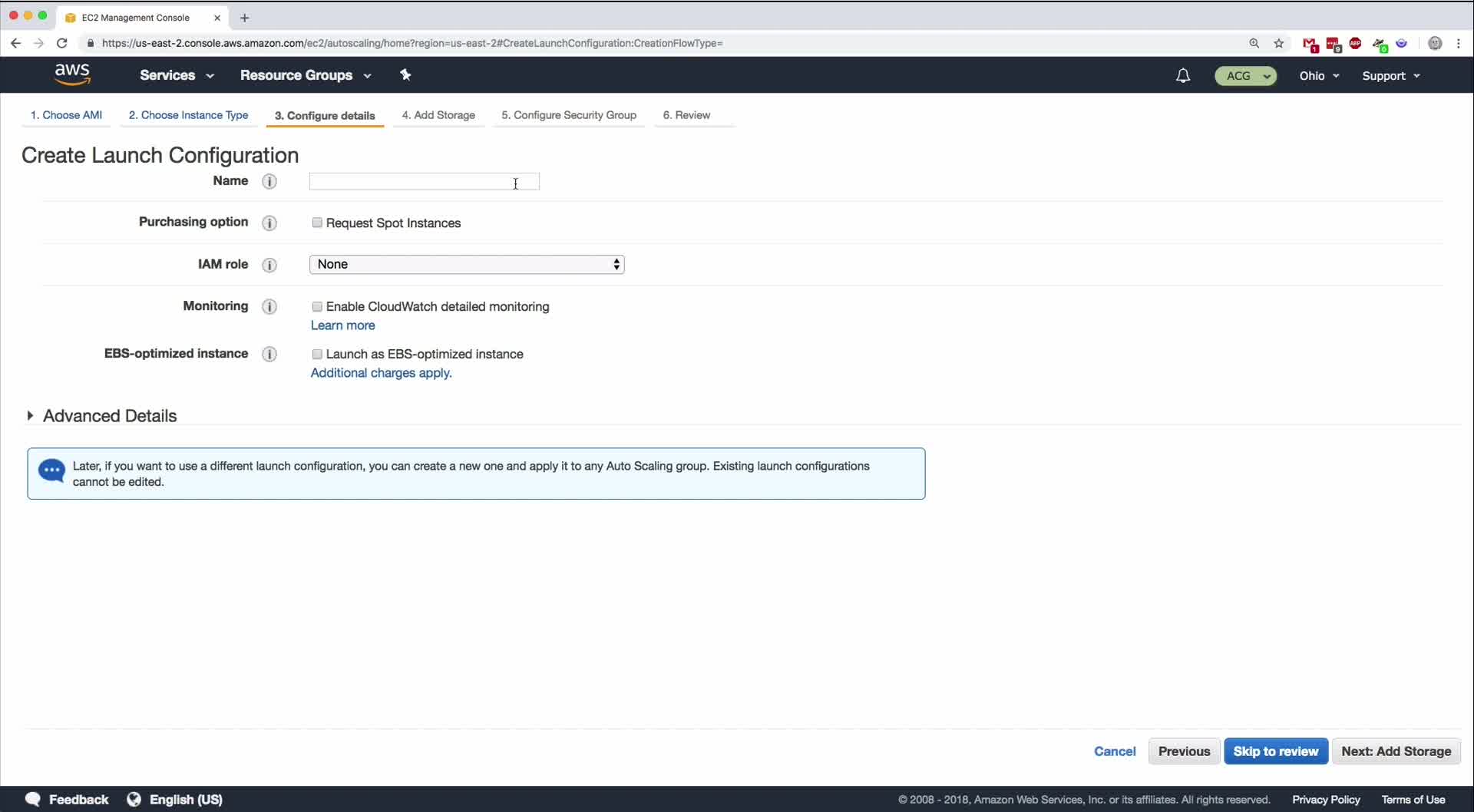Click the info icon beside IAM role

269,265
